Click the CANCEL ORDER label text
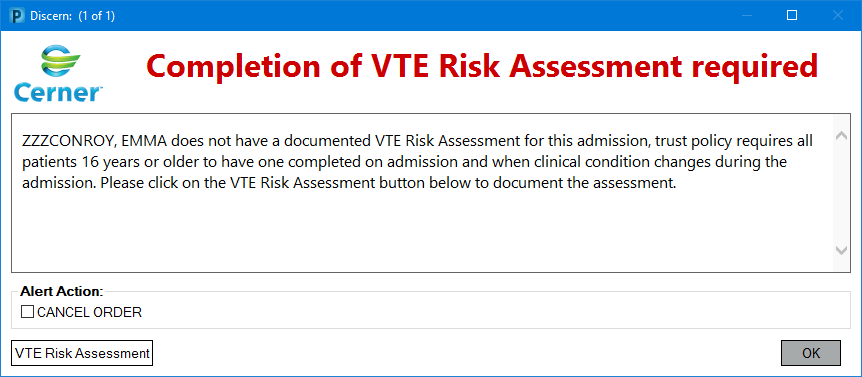This screenshot has height=377, width=862. point(90,313)
